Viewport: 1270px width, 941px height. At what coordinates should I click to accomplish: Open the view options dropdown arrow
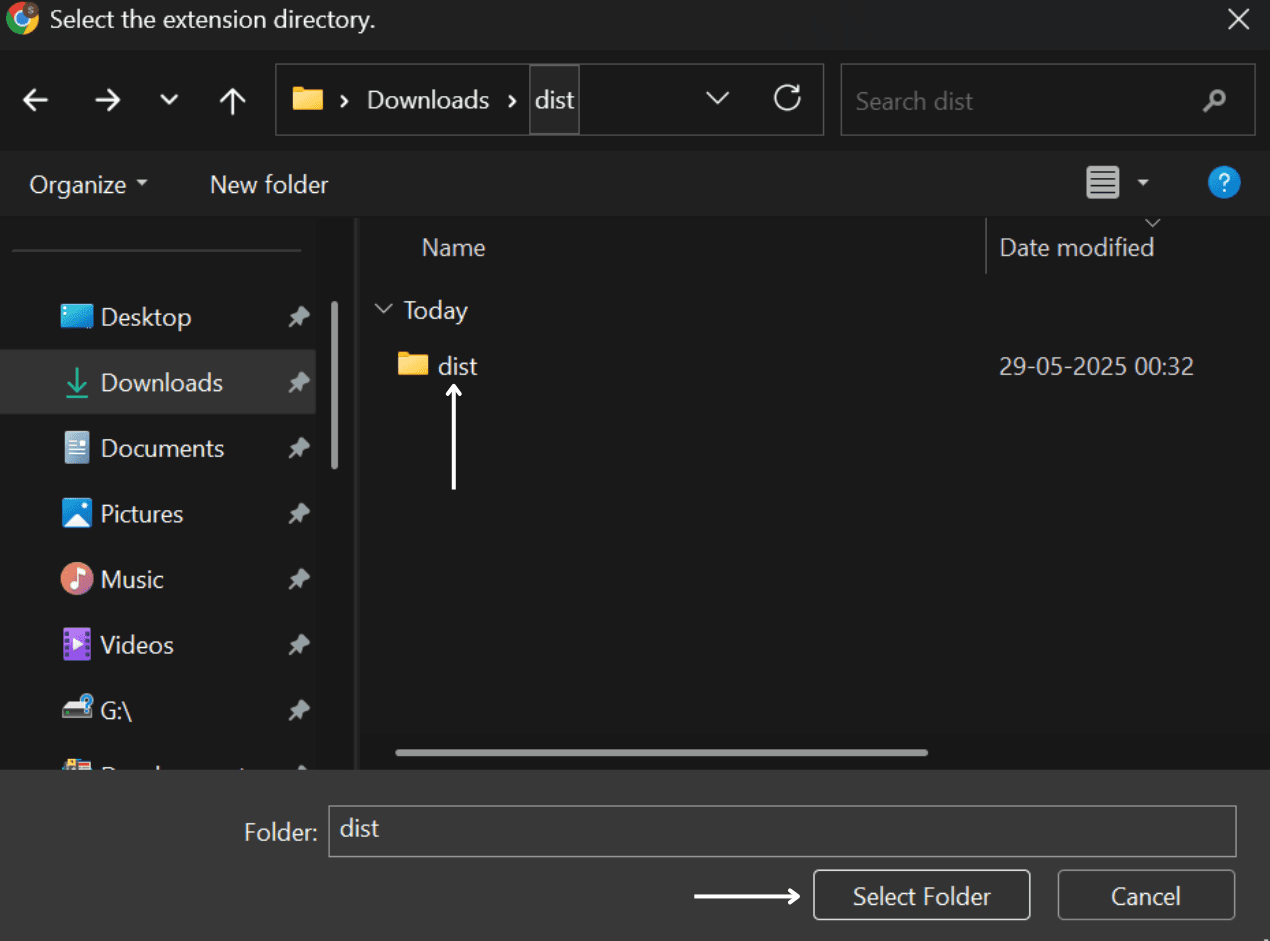pos(1143,183)
